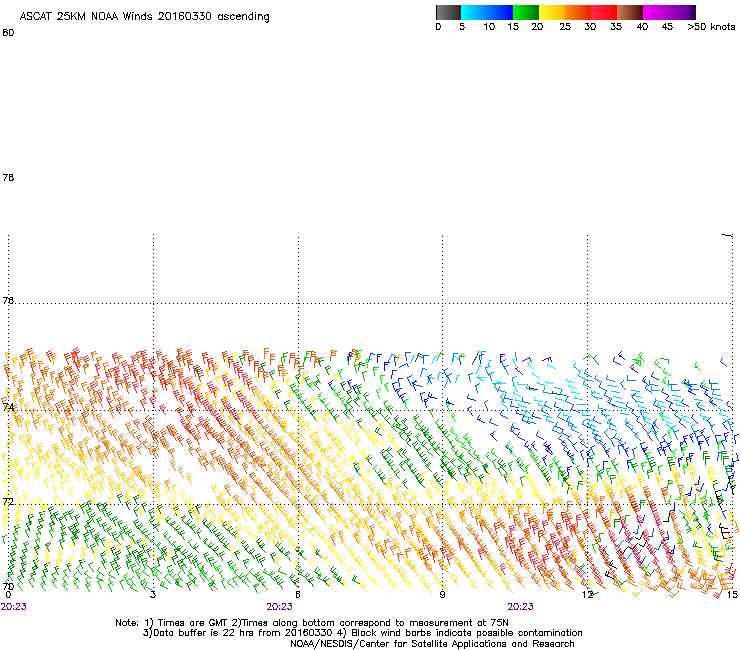Click the title 'ASCAT 25KM NOAA Winds 20160330 ascending'
Image resolution: width=740 pixels, height=650 pixels.
[144, 17]
